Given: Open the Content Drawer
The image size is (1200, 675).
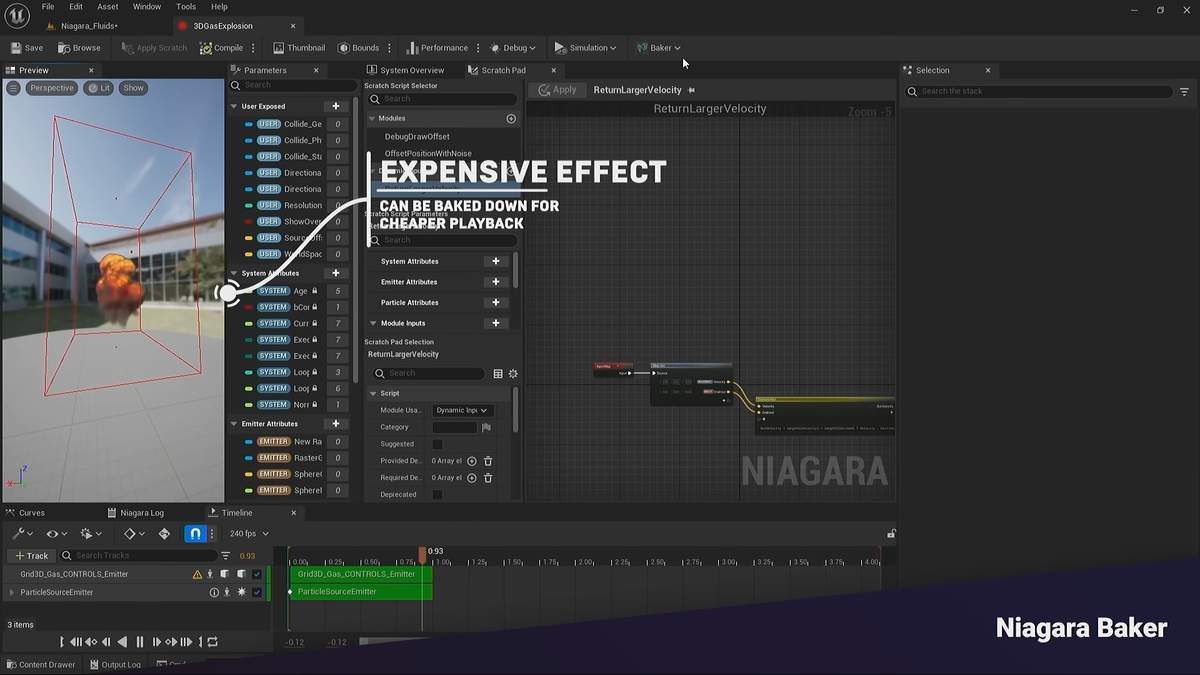Looking at the screenshot, I should (40, 665).
